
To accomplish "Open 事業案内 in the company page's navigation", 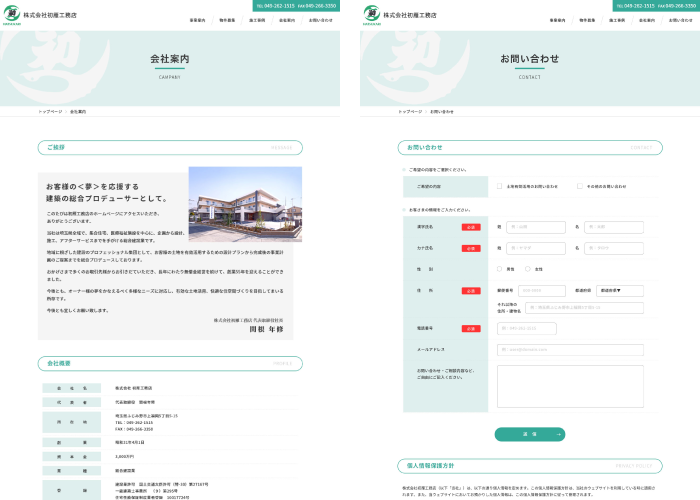I will coord(197,20).
